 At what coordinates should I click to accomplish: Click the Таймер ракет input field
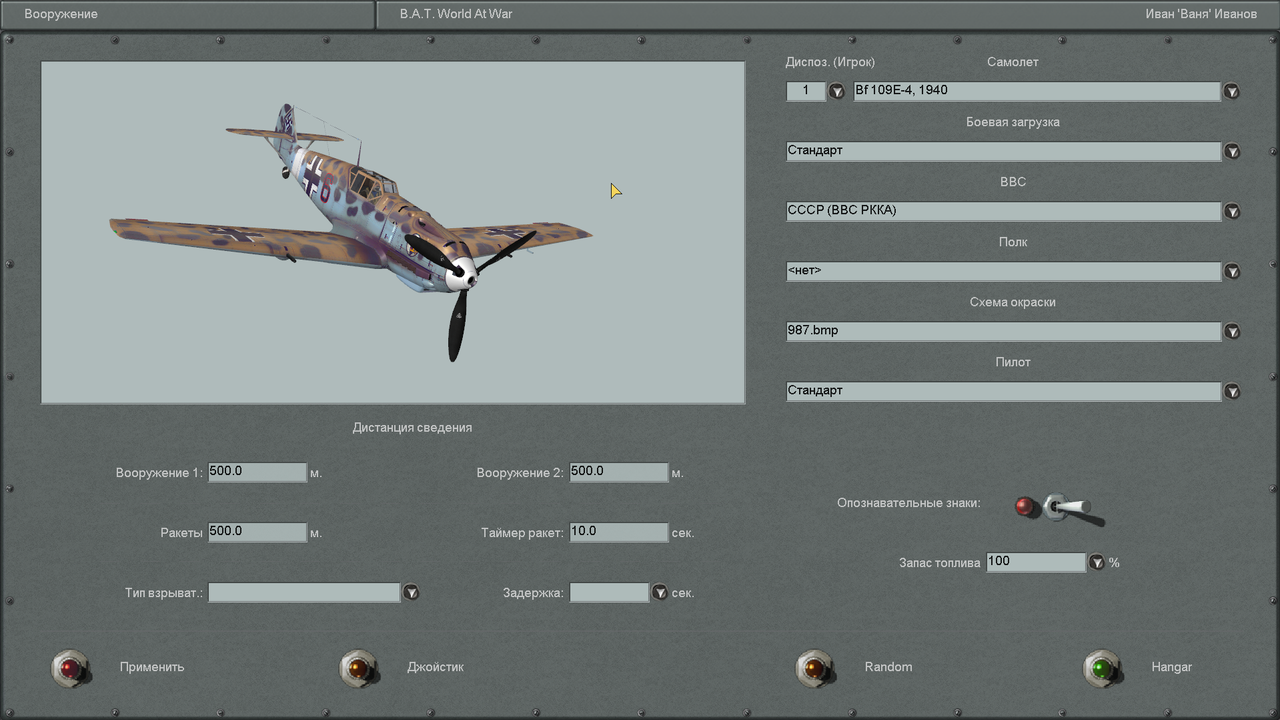pyautogui.click(x=618, y=532)
